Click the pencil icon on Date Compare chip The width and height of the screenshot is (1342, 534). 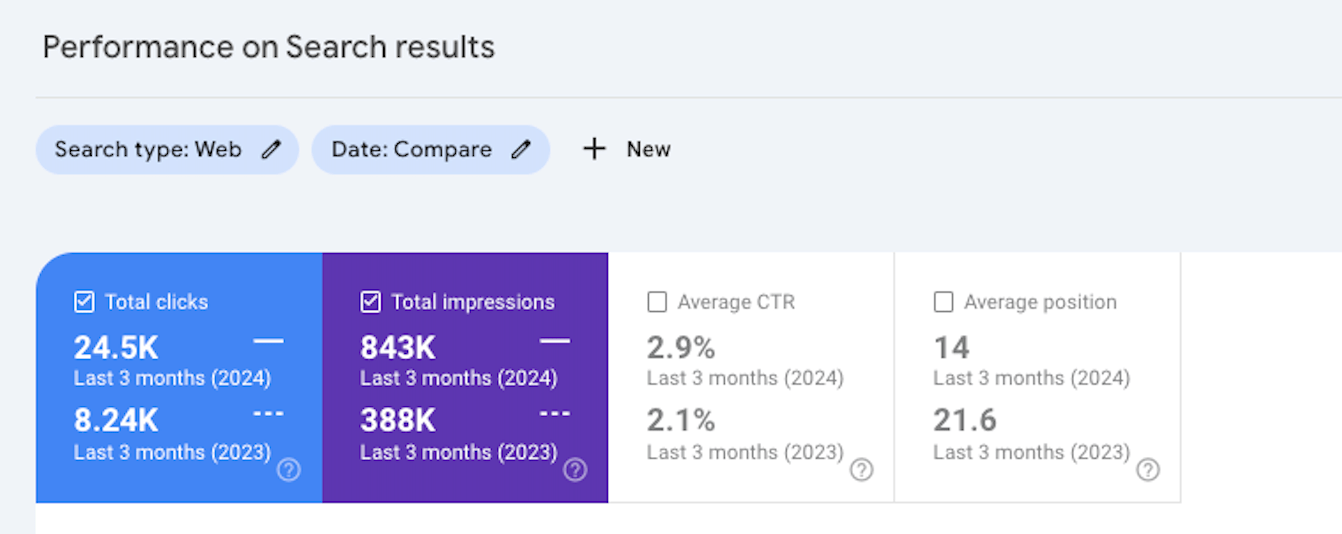[x=521, y=150]
